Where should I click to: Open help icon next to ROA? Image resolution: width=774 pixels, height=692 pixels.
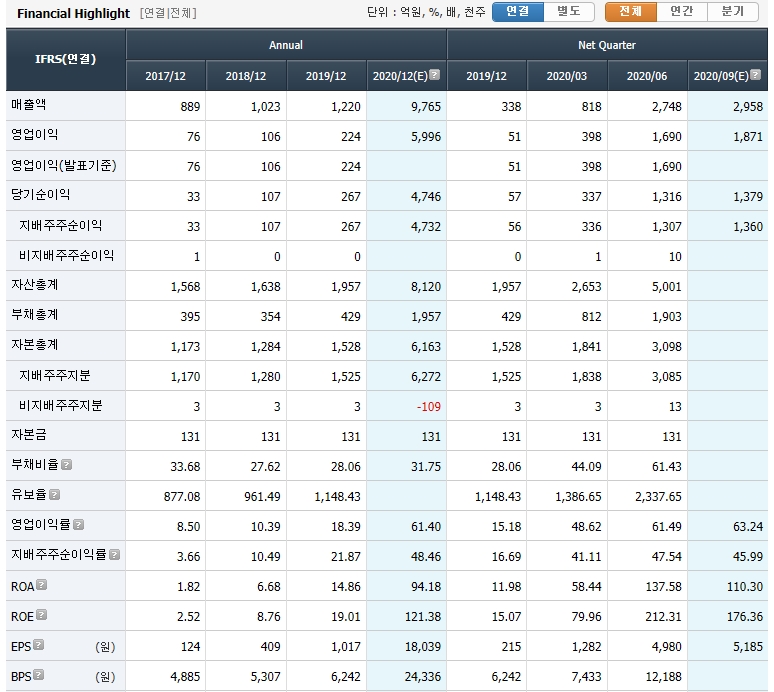pyautogui.click(x=42, y=585)
